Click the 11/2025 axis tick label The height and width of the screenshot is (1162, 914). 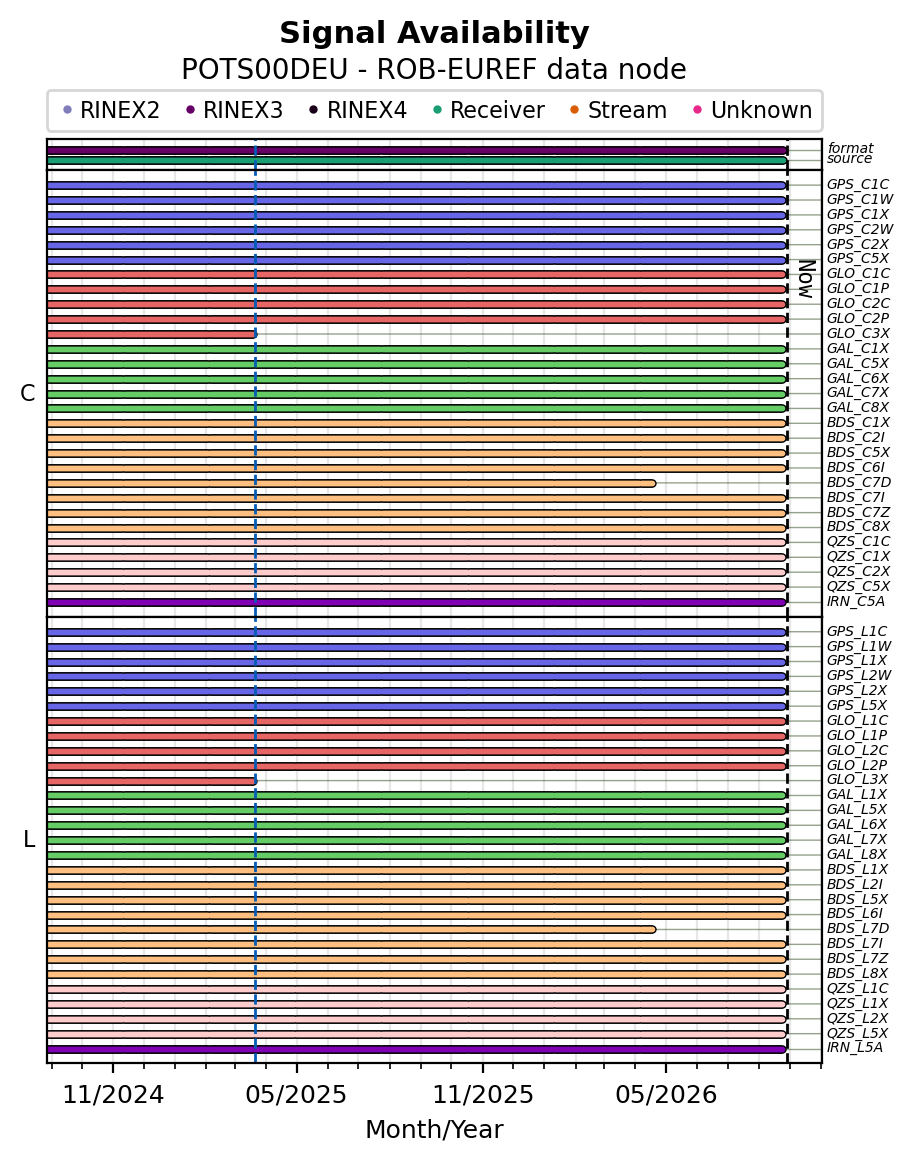(x=483, y=1095)
